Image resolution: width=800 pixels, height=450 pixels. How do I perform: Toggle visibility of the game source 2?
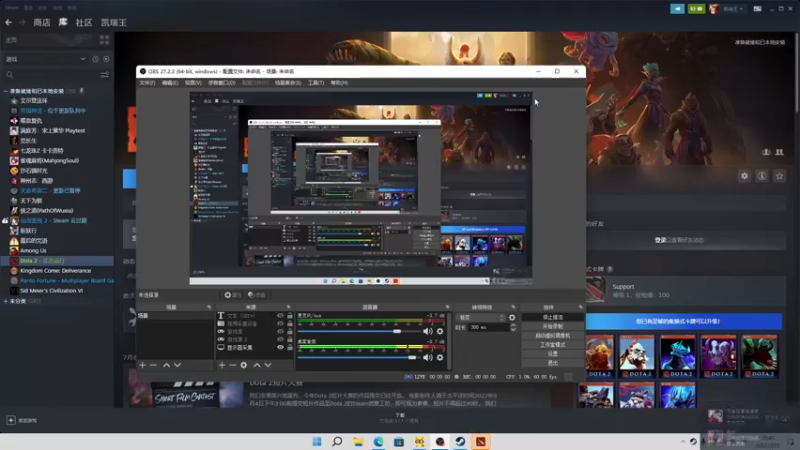[x=280, y=339]
